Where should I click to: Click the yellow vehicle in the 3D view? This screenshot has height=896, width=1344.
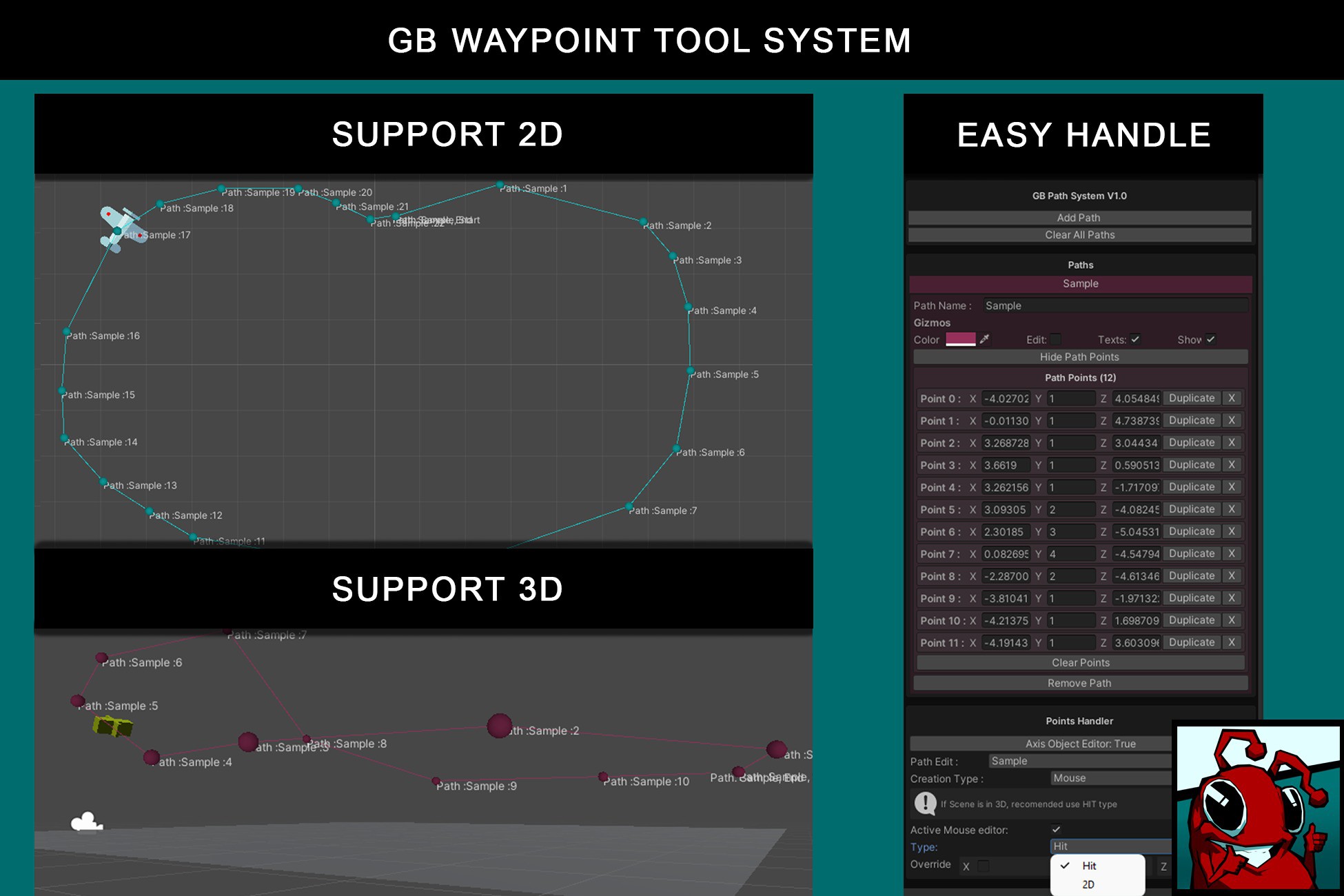click(x=112, y=727)
